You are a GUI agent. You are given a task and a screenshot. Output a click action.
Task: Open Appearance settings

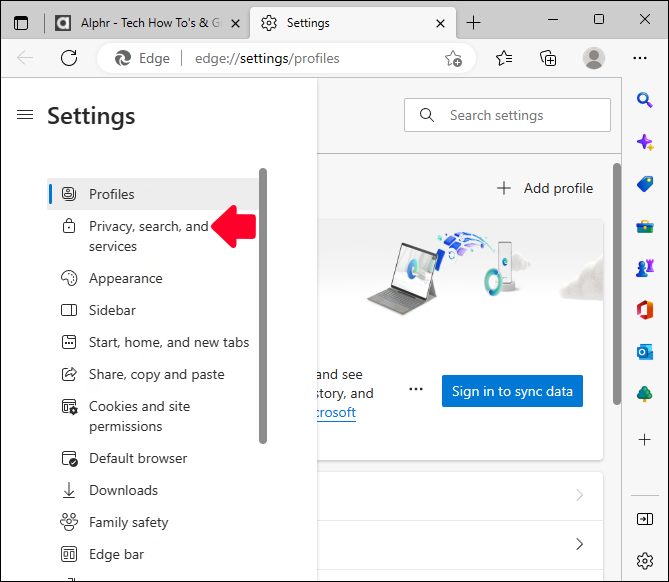pos(153,278)
